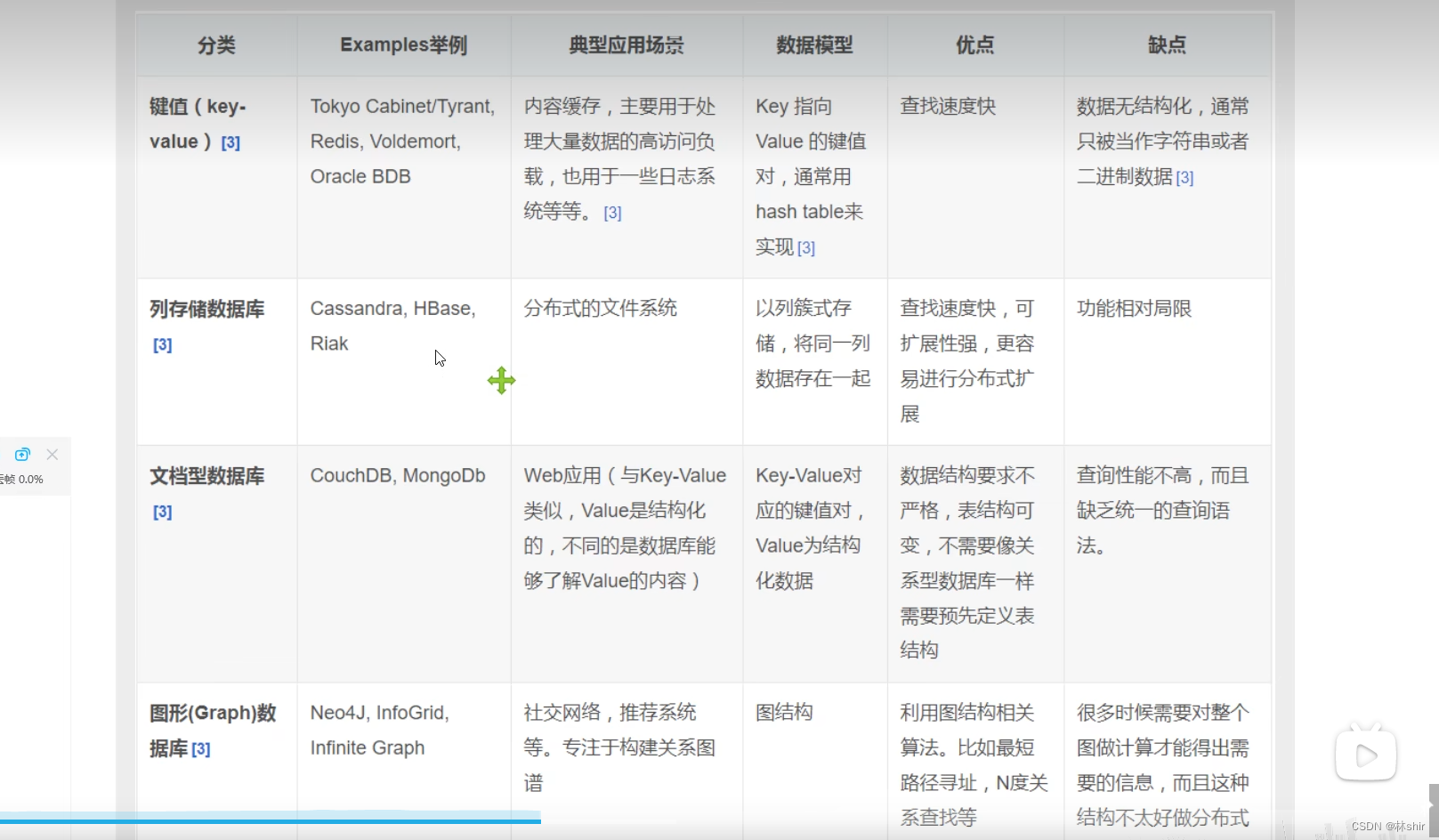Screen dimensions: 1439x840
Task: Open reference [3] beside 图形(Graph)数据库
Action: (x=201, y=749)
